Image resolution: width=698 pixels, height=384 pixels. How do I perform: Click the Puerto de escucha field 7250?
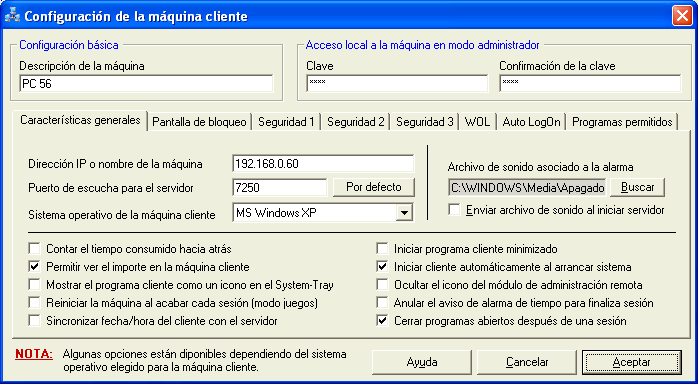[x=280, y=187]
